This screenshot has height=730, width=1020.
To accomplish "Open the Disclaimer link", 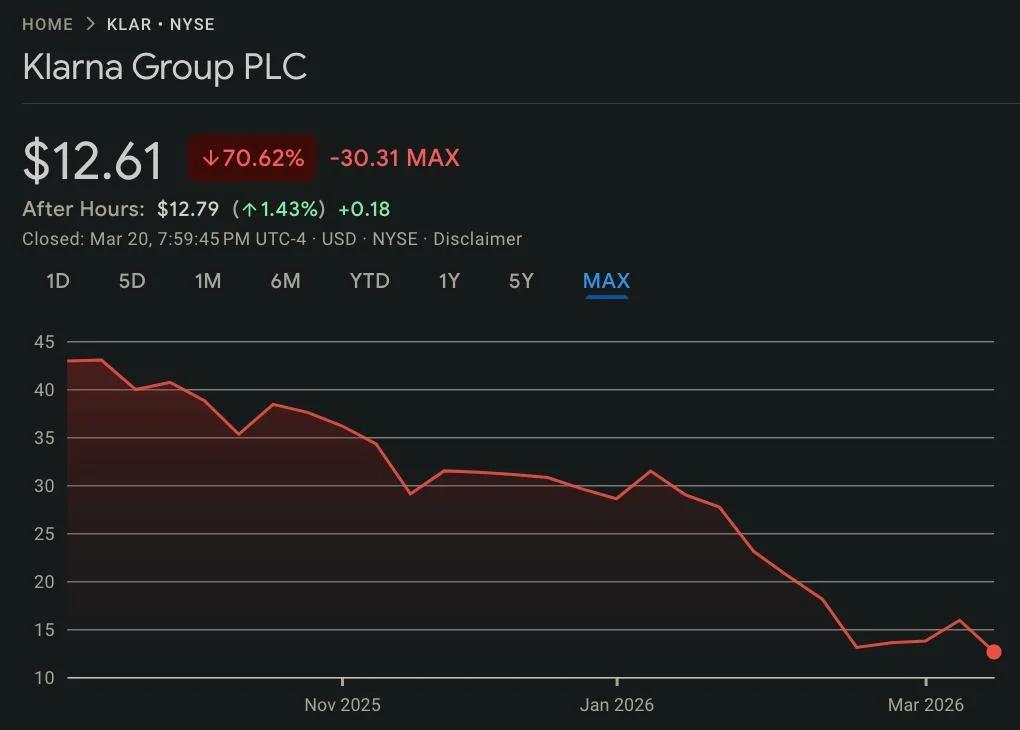I will pyautogui.click(x=478, y=239).
